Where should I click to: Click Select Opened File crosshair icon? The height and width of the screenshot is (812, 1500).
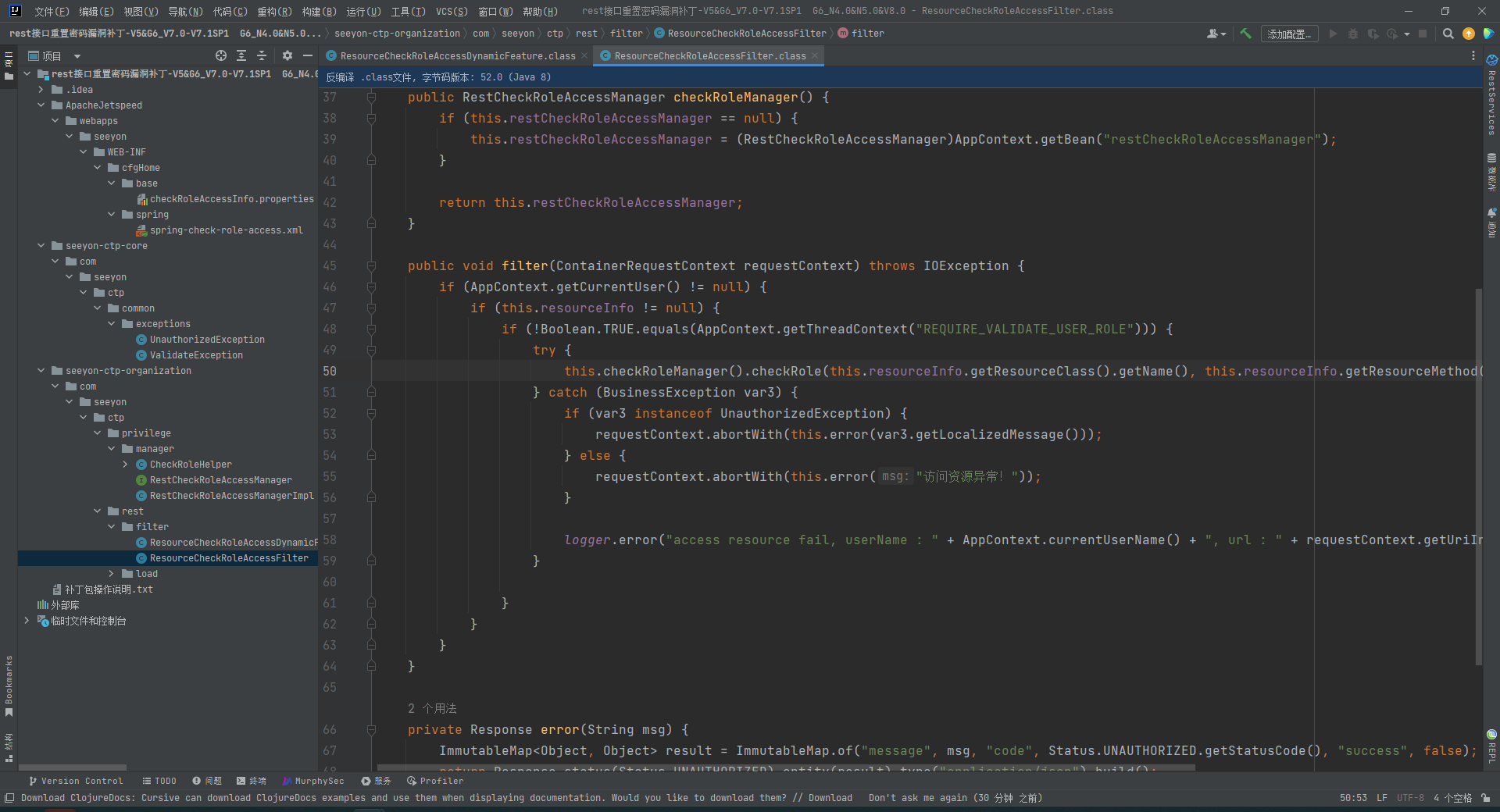pos(221,56)
